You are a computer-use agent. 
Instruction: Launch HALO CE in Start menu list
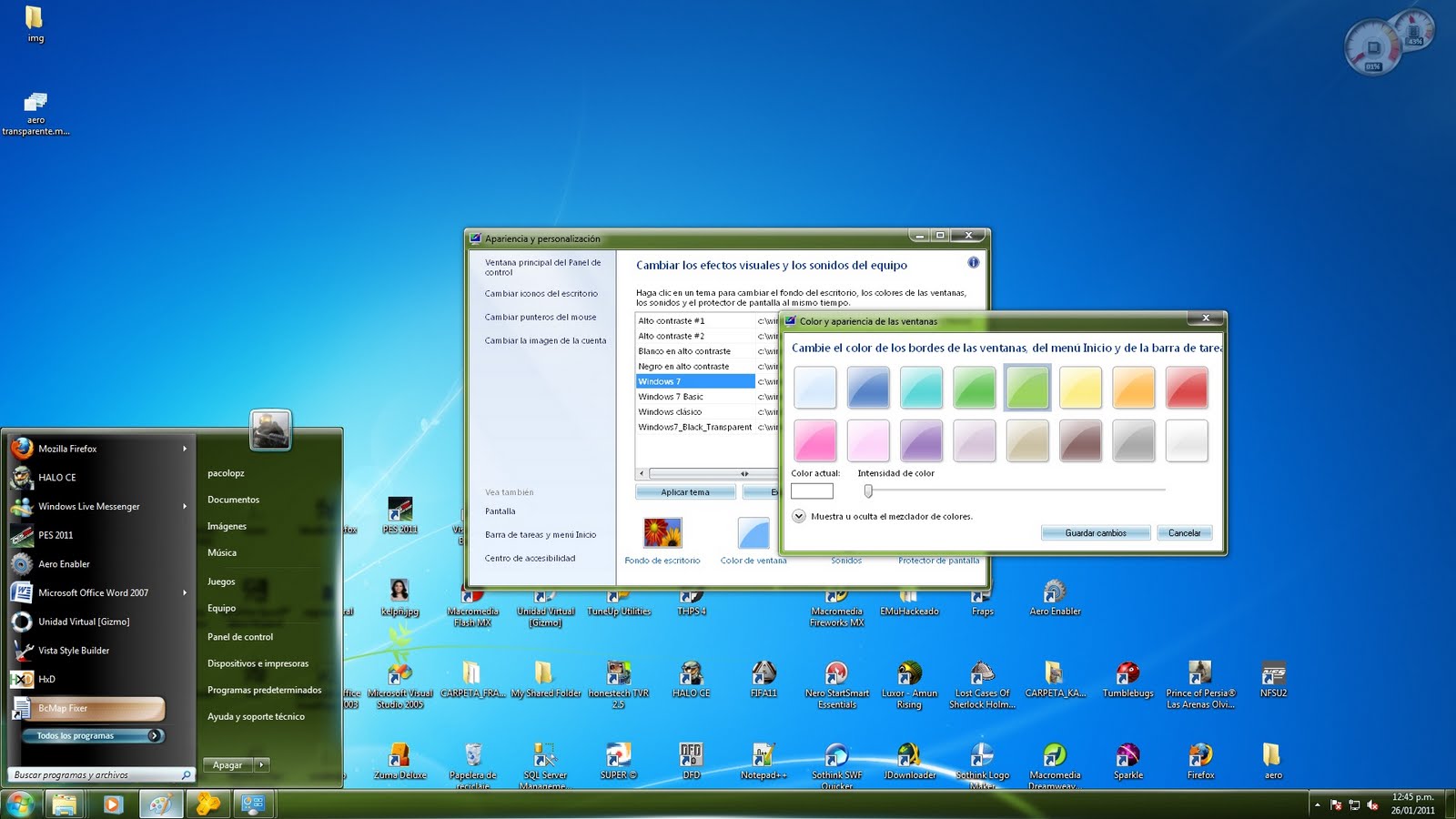[98, 477]
